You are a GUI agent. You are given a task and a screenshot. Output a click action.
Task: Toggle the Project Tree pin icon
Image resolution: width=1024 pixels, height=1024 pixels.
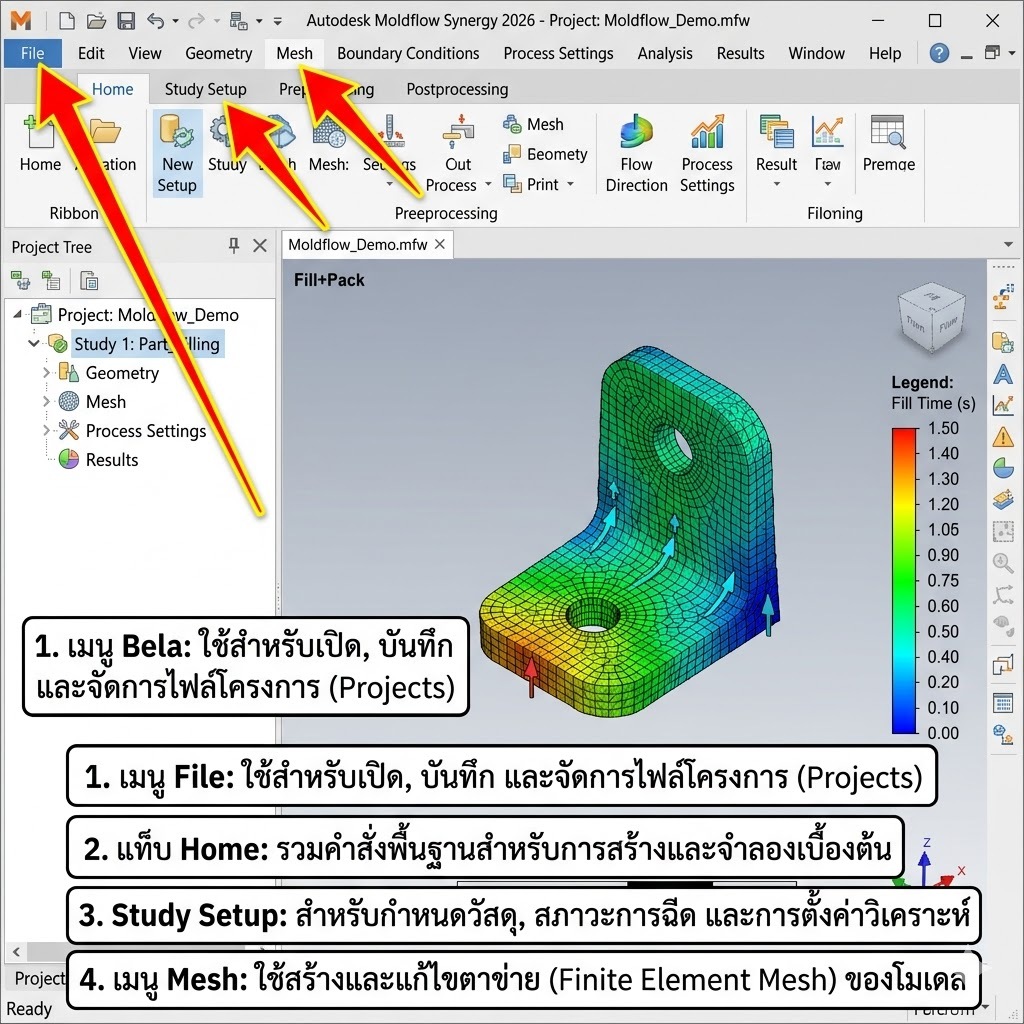point(234,246)
